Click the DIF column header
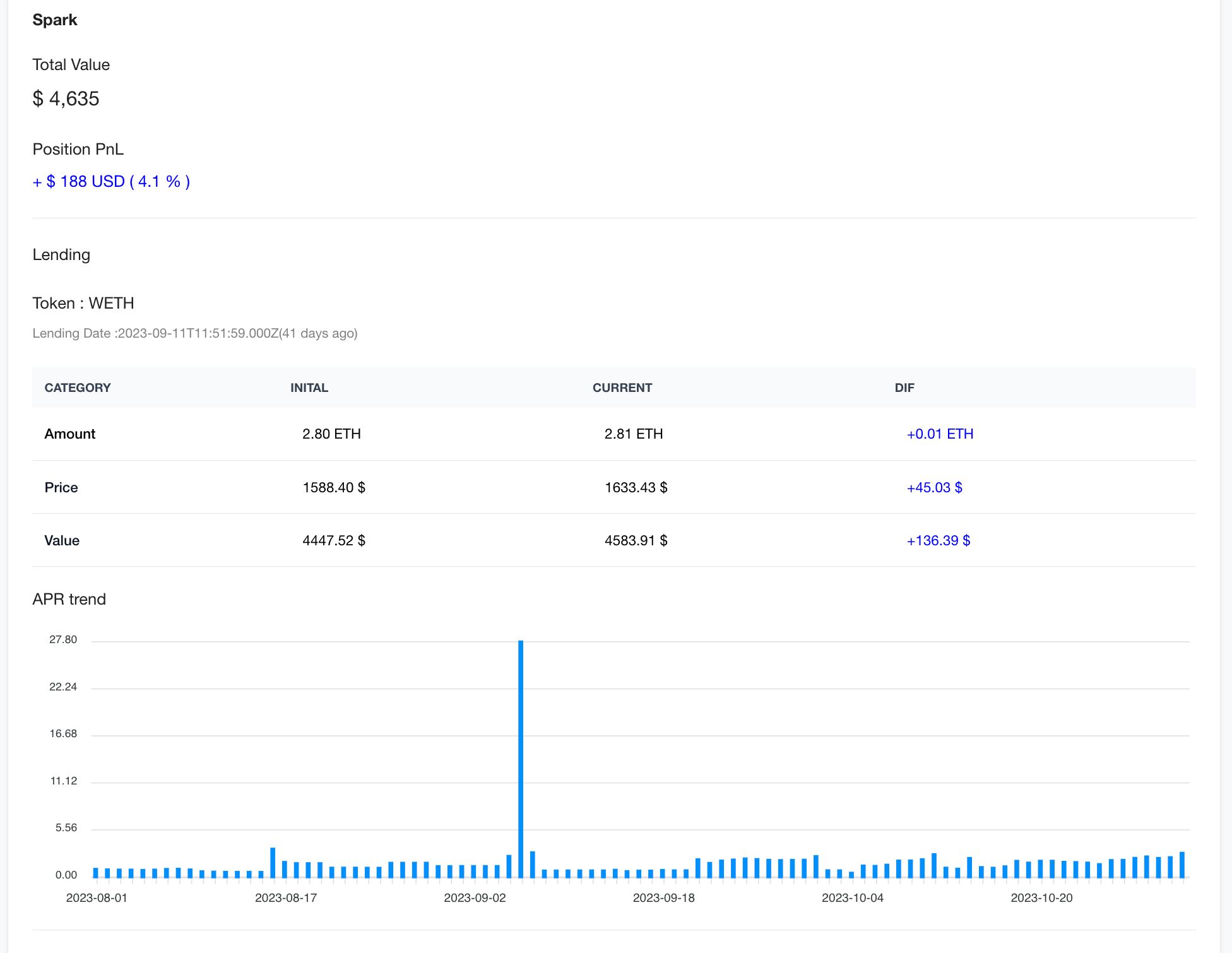 (904, 388)
